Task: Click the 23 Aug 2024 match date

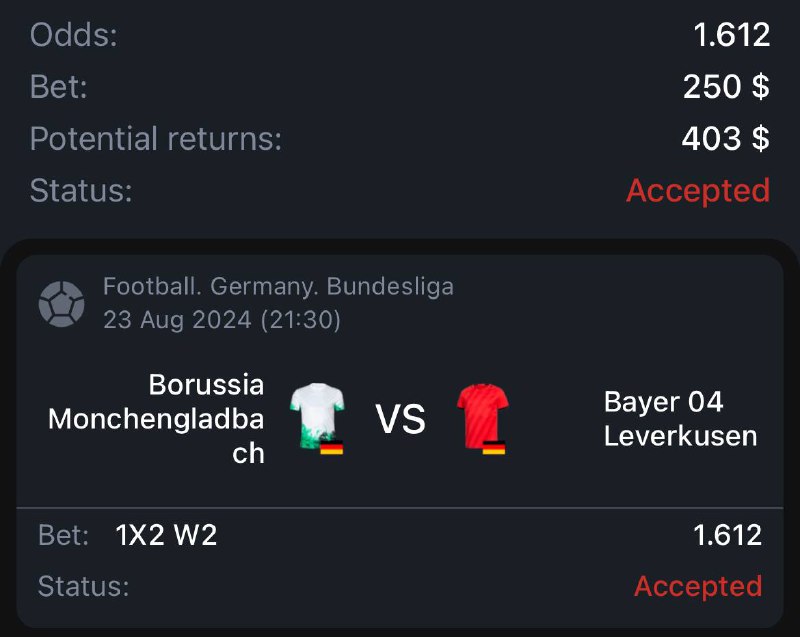Action: coord(222,321)
